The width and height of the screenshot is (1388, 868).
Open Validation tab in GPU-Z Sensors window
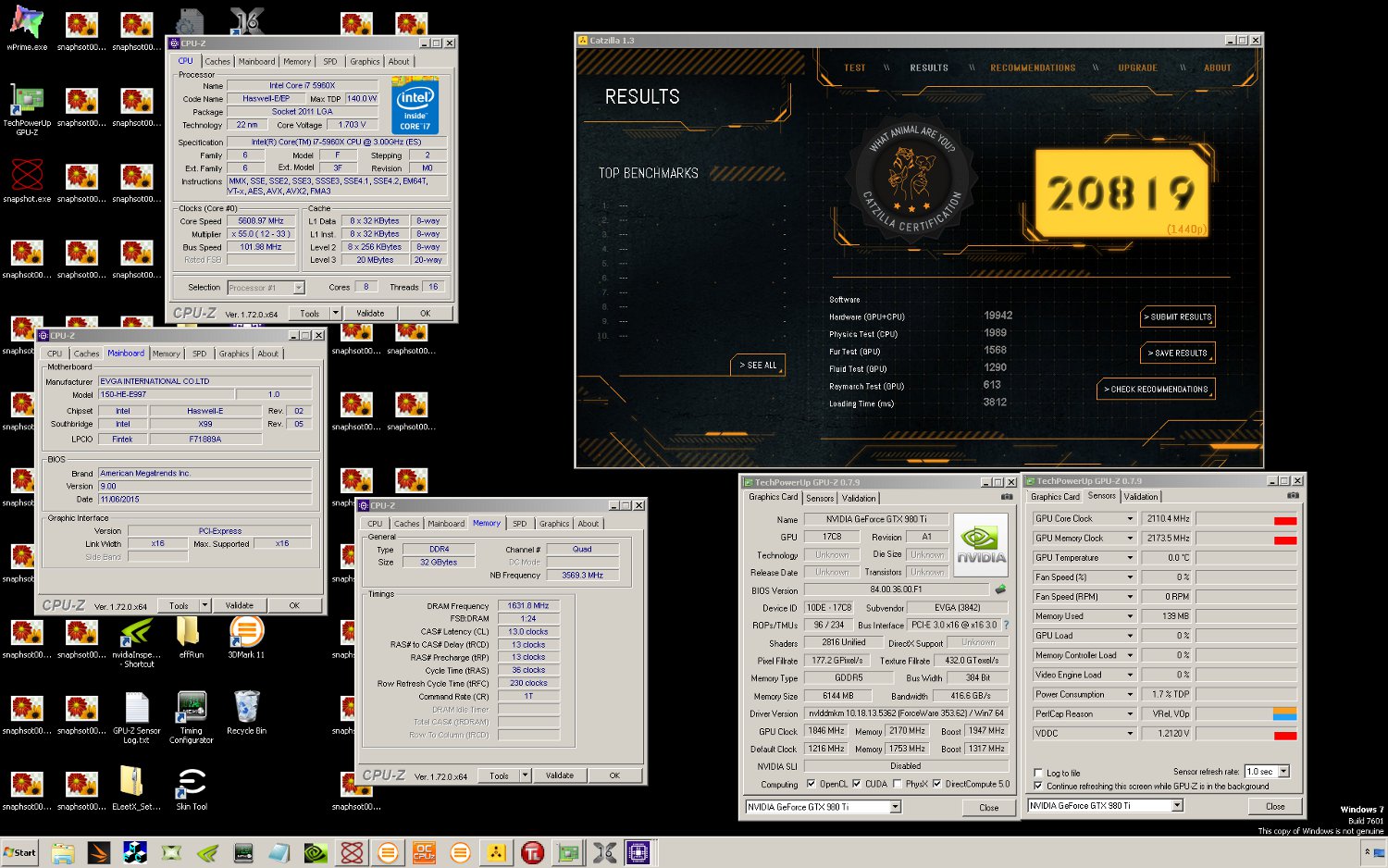[1140, 497]
